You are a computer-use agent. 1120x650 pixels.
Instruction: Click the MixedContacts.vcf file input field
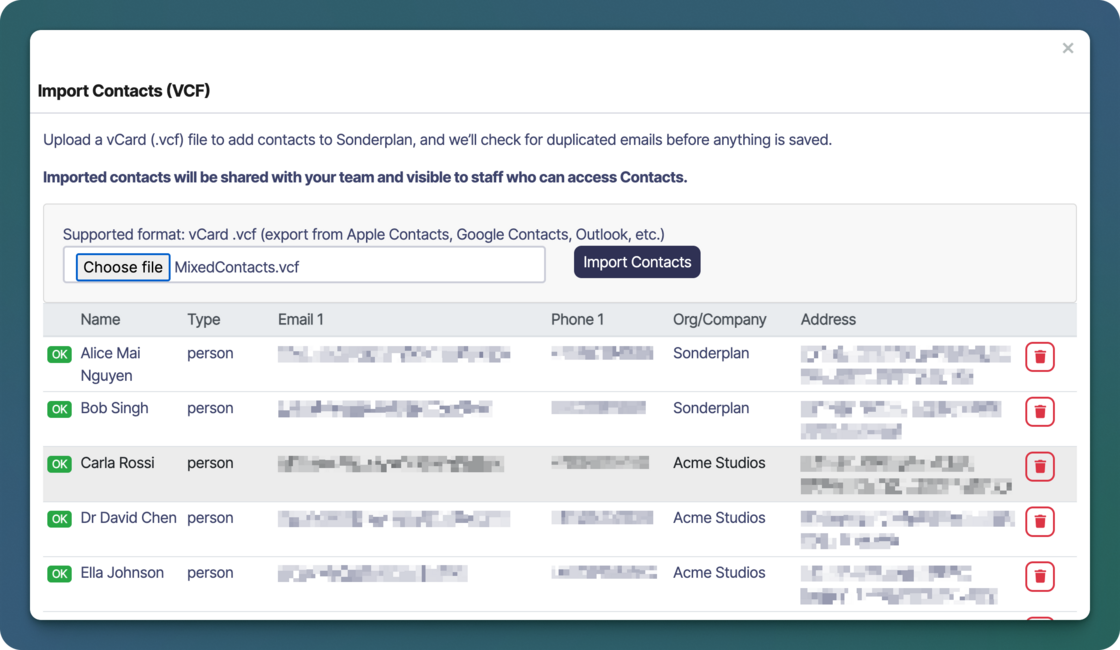click(x=350, y=265)
